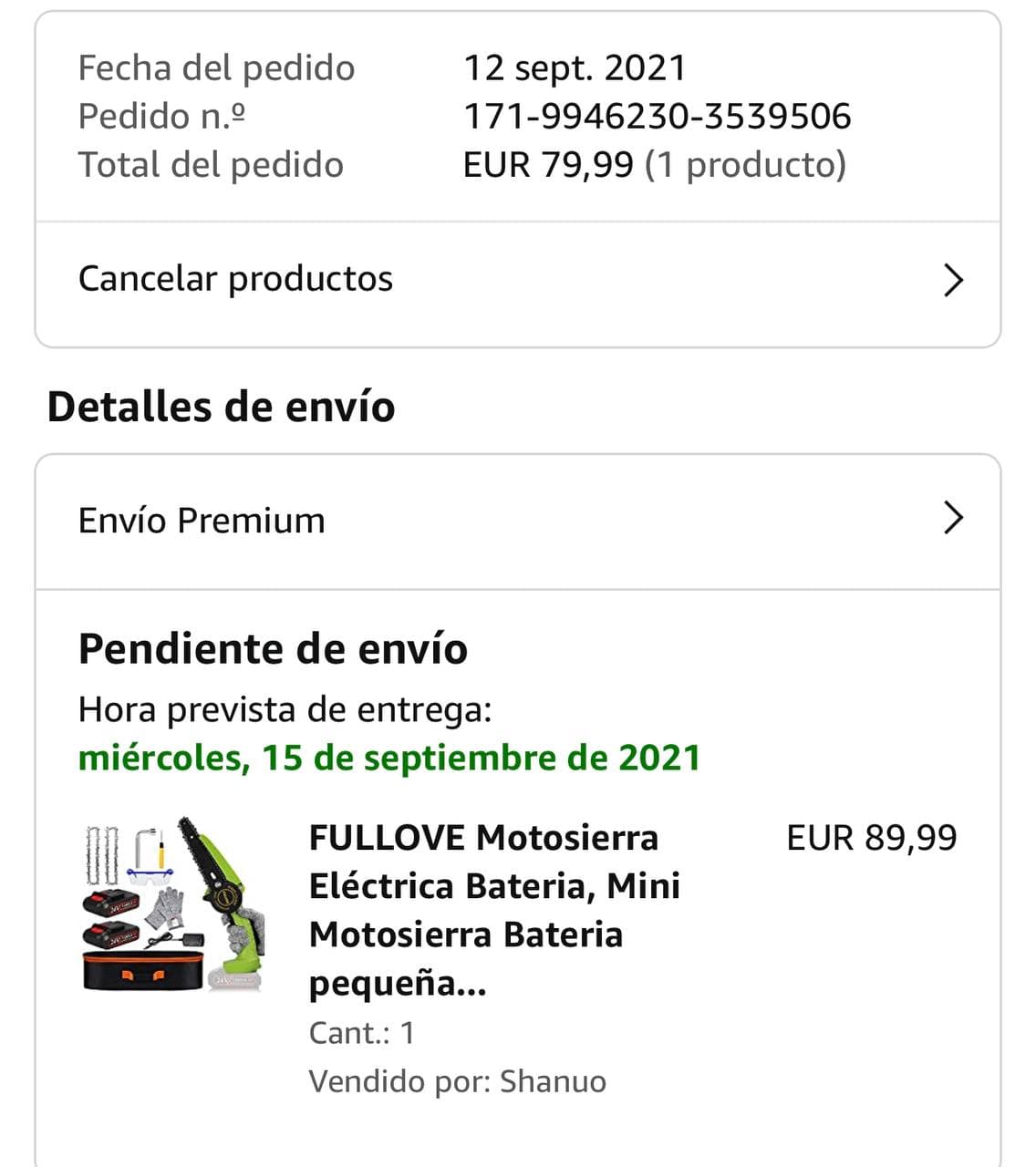Tap the delivery date miércoles, 15 de septiembre
Viewport: 1036px width, 1167px height.
point(389,758)
